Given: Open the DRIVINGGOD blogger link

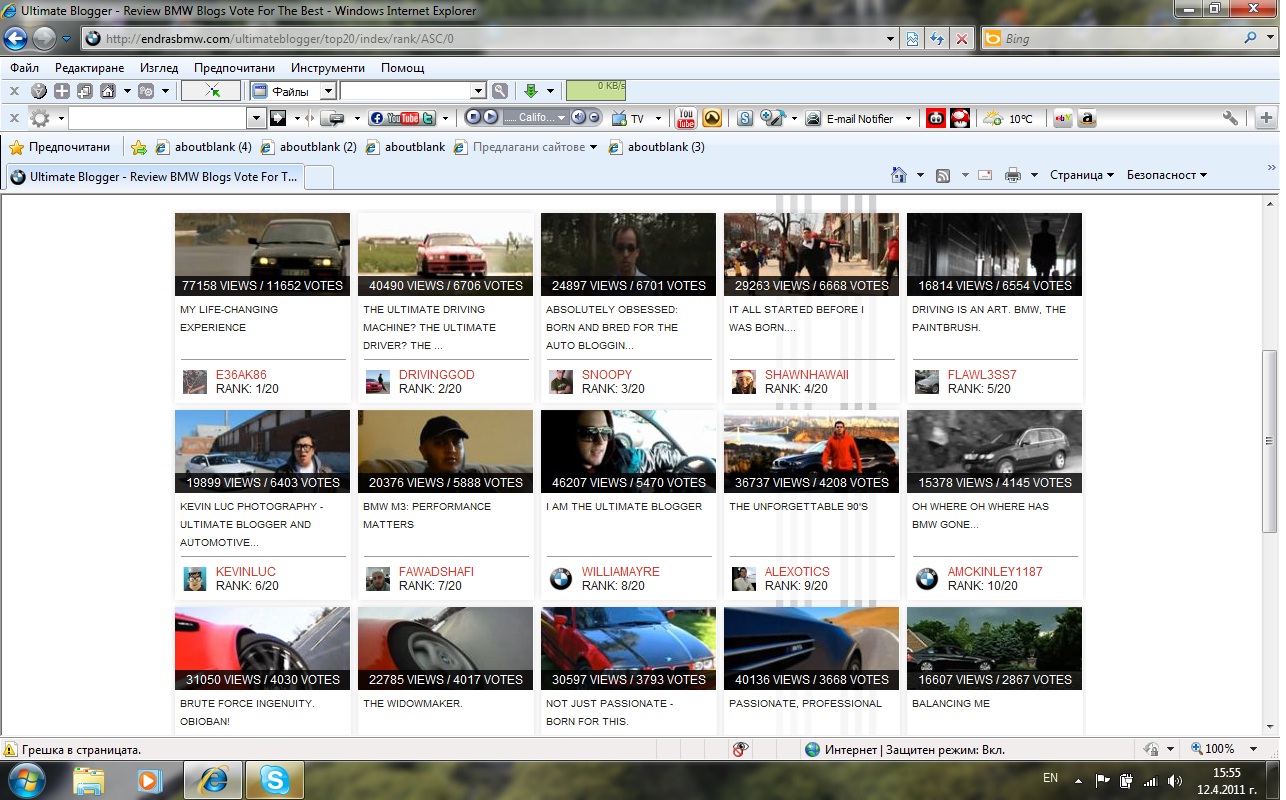Looking at the screenshot, I should coord(436,375).
